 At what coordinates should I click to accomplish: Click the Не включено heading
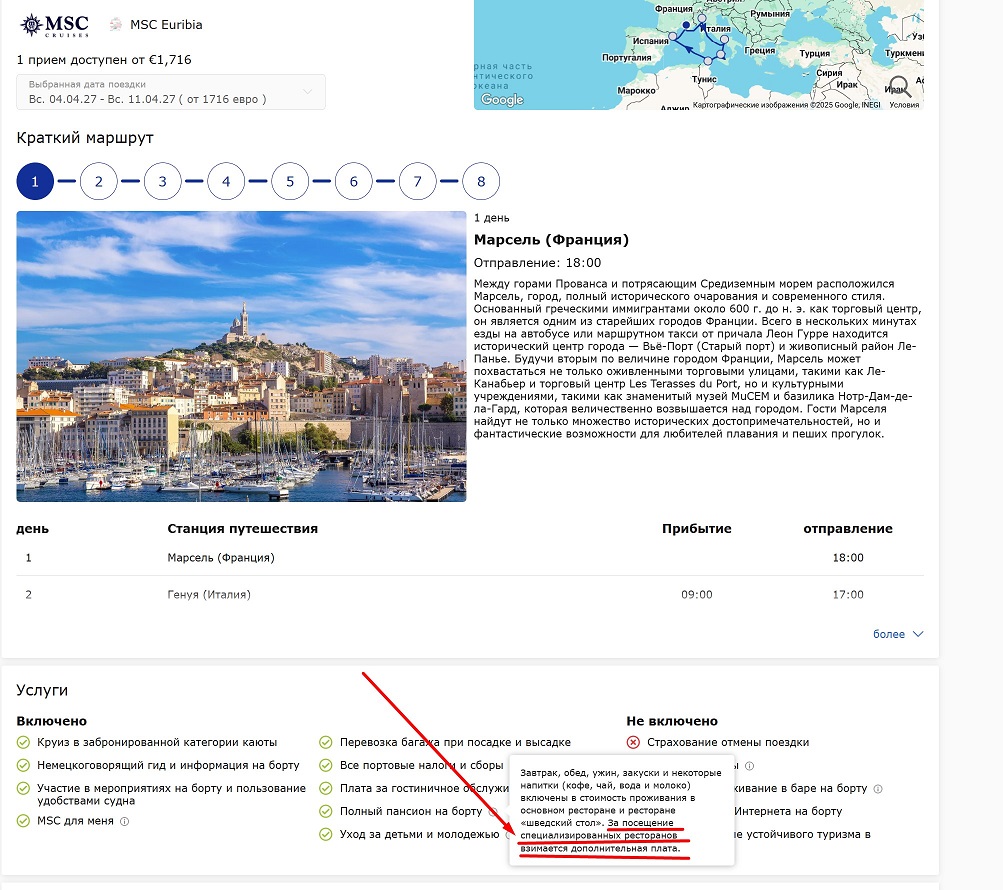[x=672, y=721]
